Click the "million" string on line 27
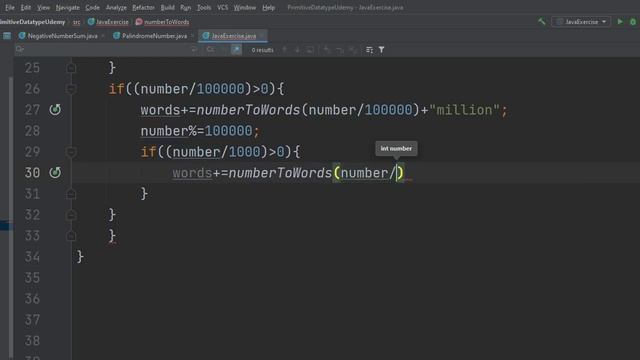 (464, 110)
